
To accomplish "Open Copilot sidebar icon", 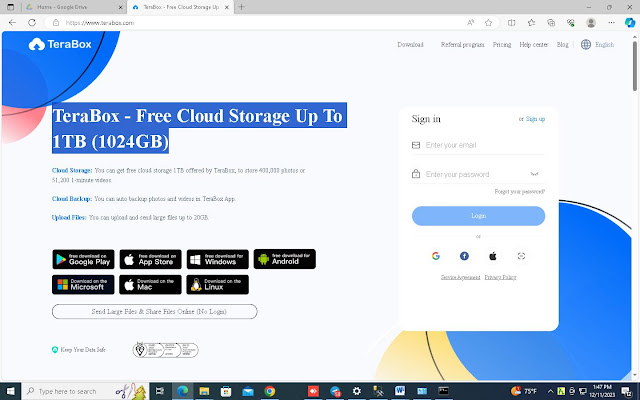I will tap(630, 23).
